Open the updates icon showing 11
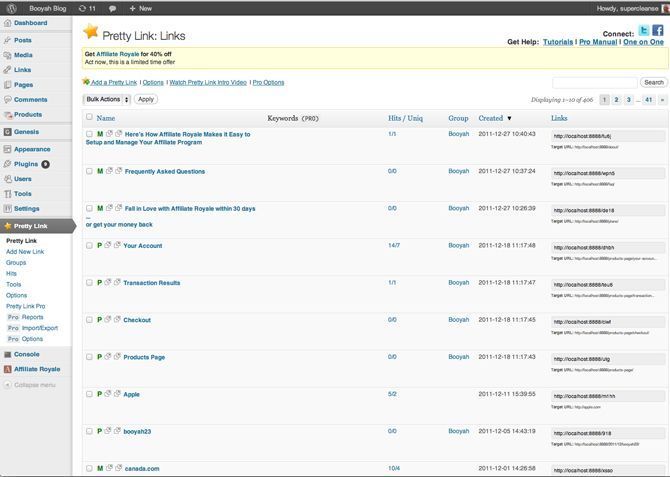The height and width of the screenshot is (477, 670). pyautogui.click(x=87, y=8)
